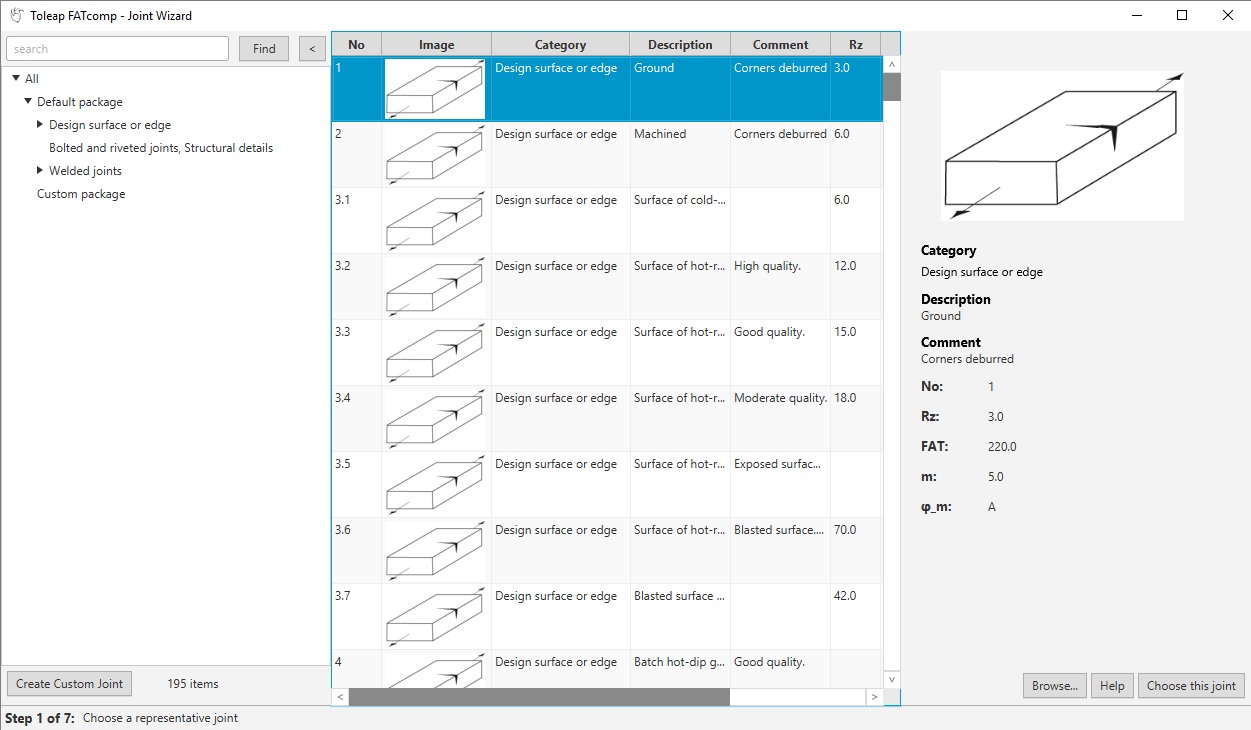Collapse the Default package node
This screenshot has width=1251, height=730.
tap(28, 102)
